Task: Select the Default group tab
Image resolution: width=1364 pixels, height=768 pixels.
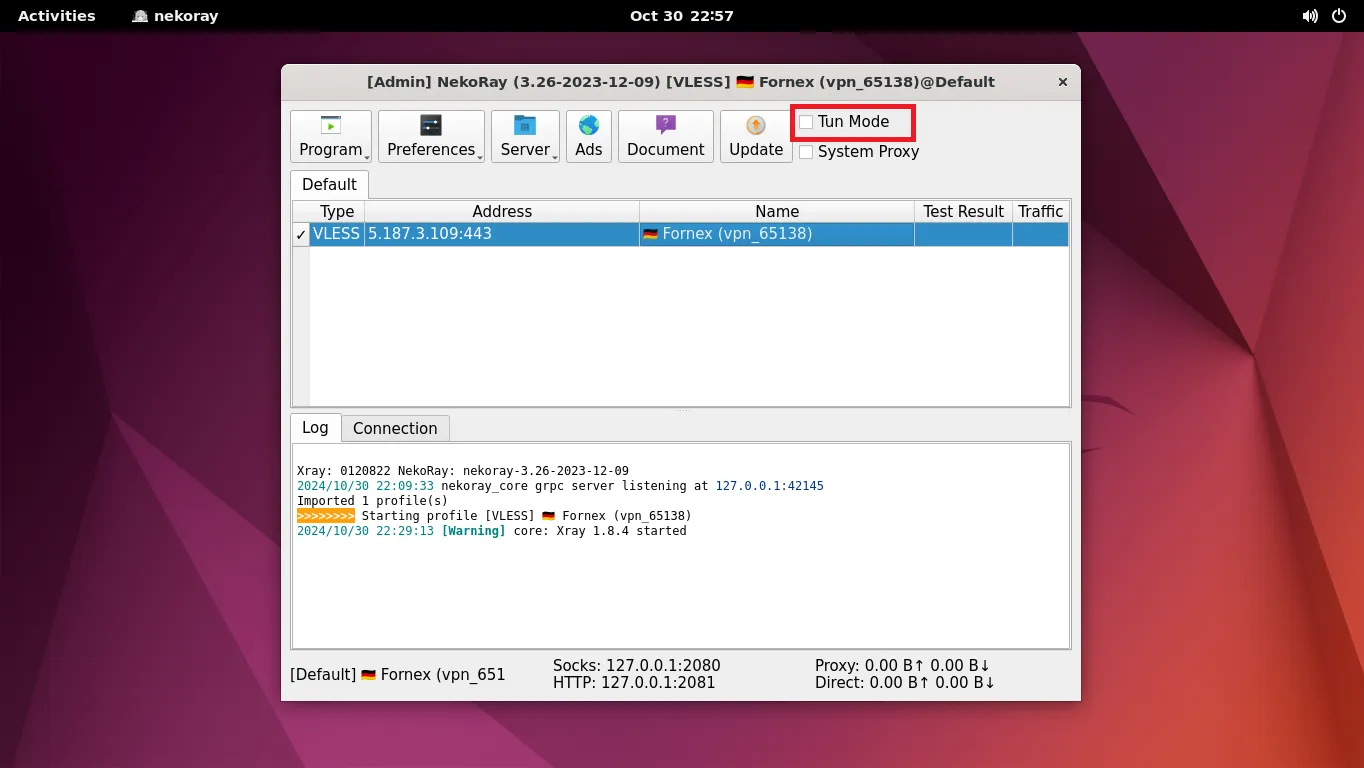Action: tap(329, 185)
